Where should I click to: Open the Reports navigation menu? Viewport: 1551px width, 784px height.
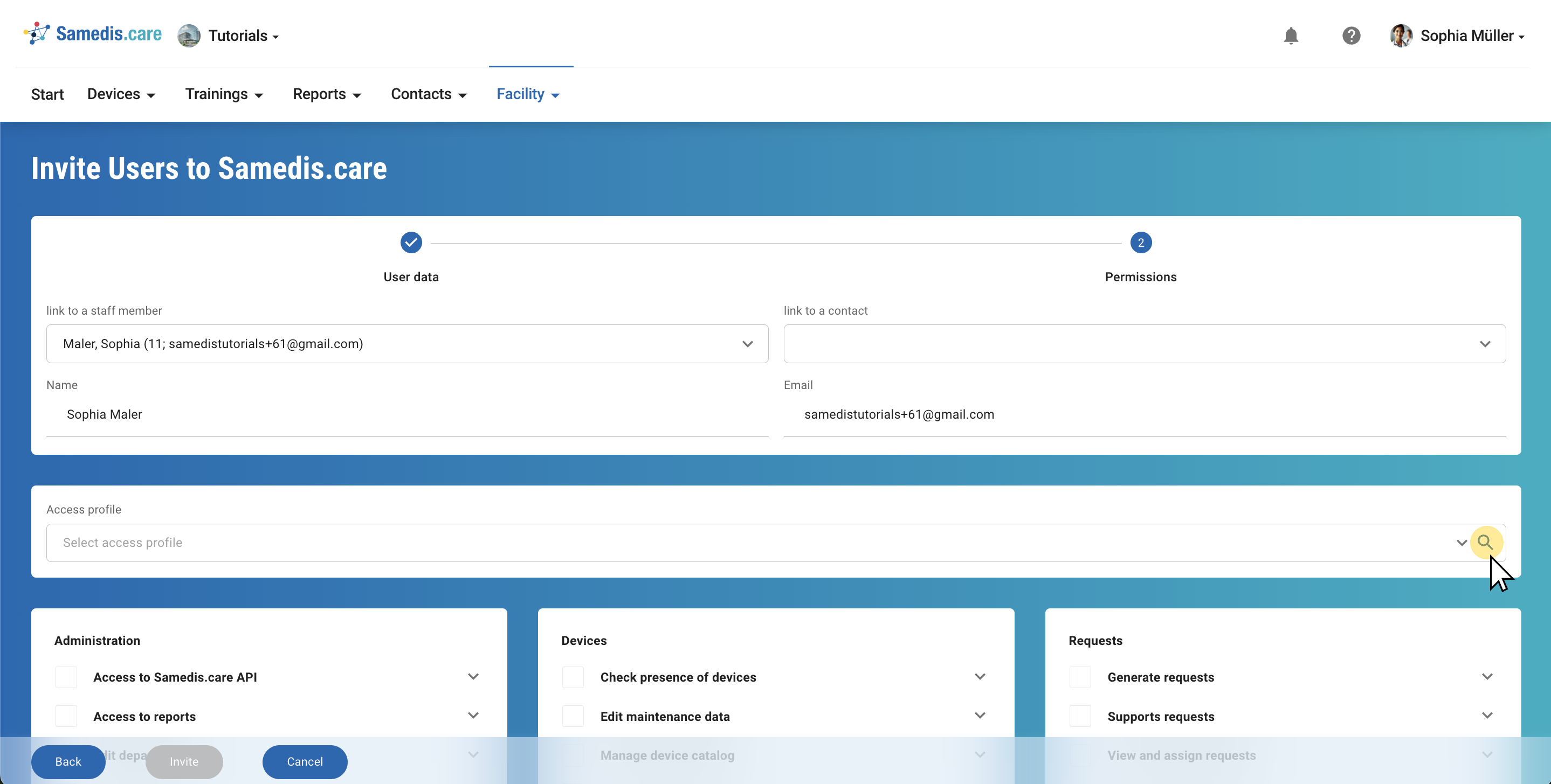tap(326, 94)
